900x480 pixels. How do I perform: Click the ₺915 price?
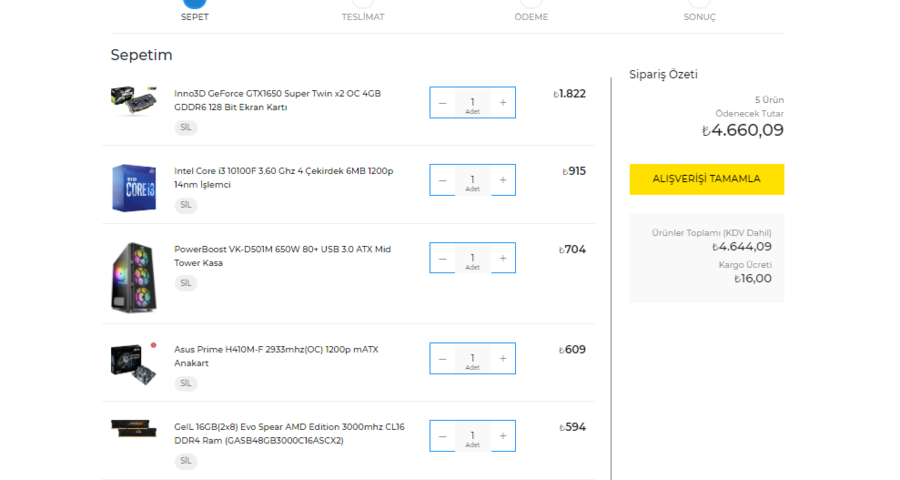tap(574, 171)
